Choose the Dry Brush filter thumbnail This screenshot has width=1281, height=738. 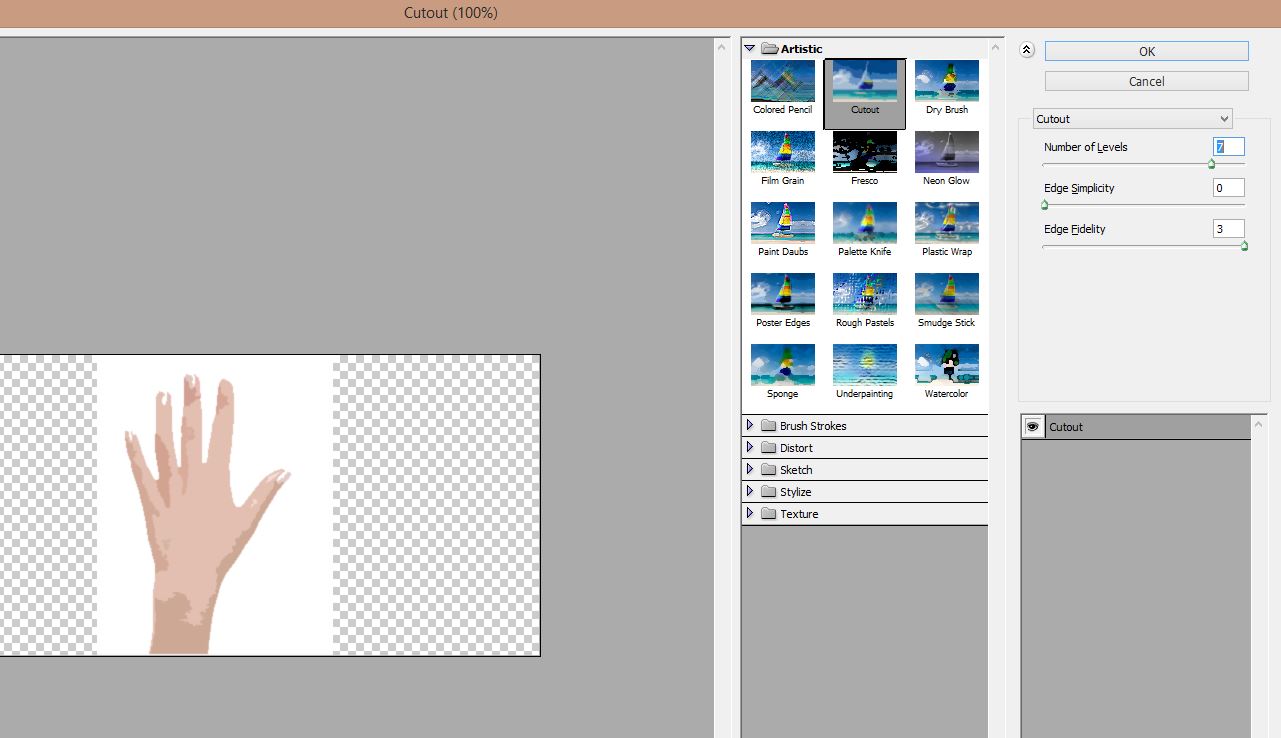[946, 82]
